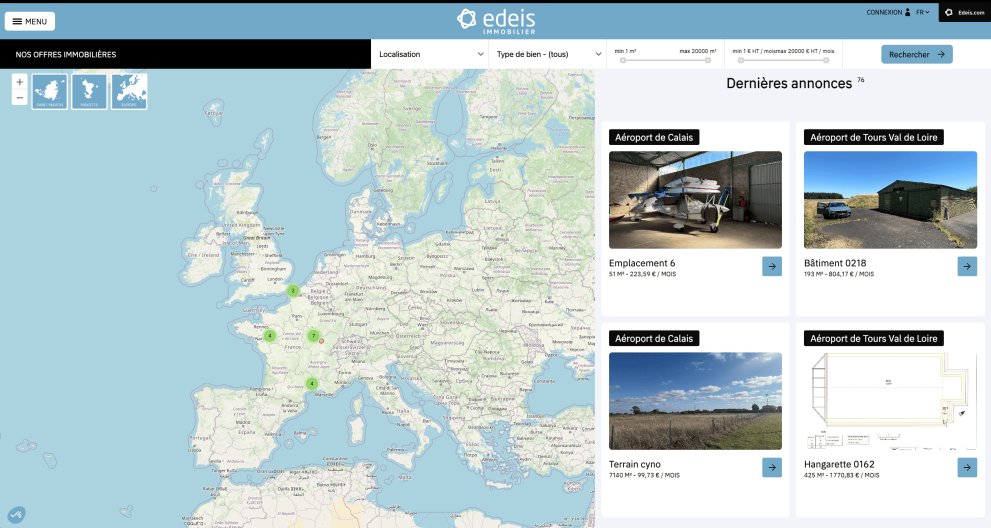Zoom in on the map

click(20, 82)
